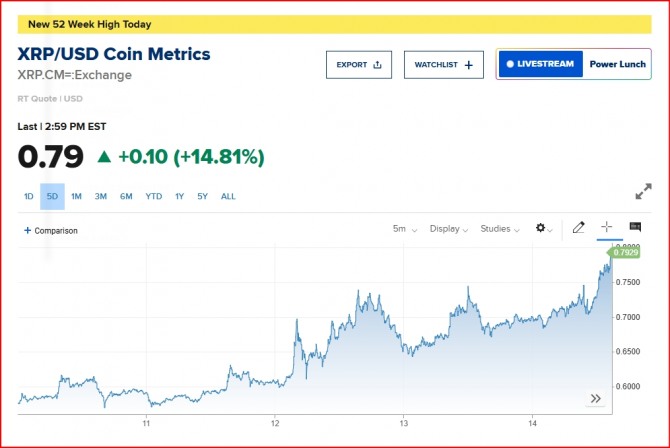Open the chart comments icon
This screenshot has height=448, width=670.
[x=635, y=228]
